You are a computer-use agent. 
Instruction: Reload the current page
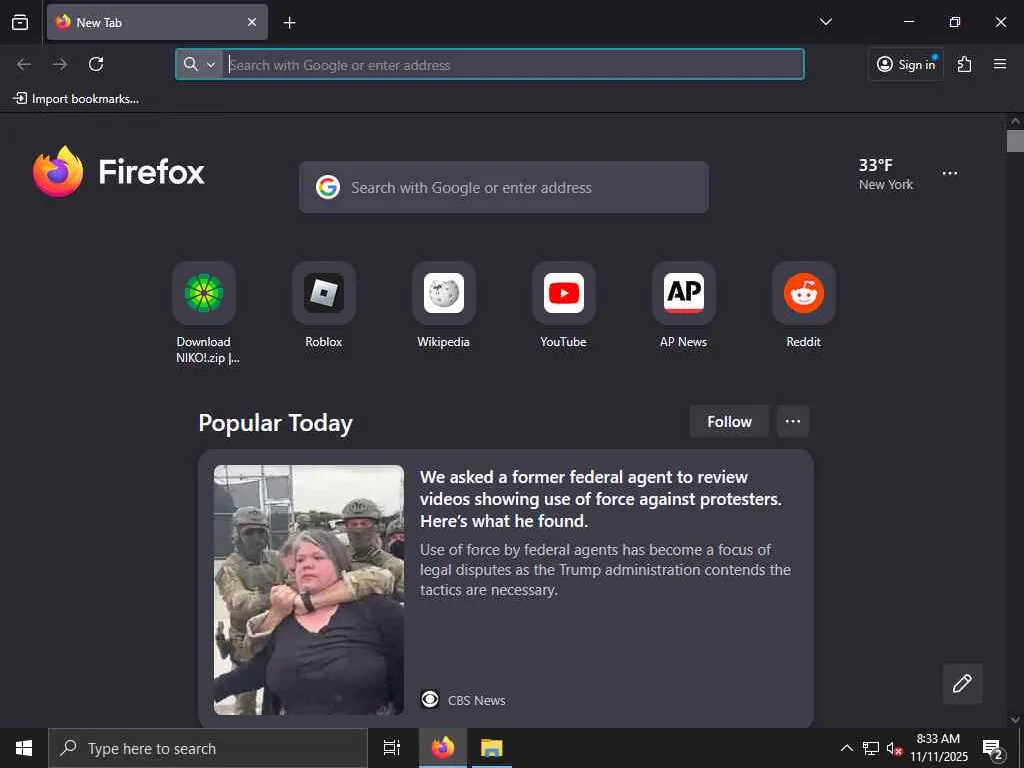click(x=96, y=64)
